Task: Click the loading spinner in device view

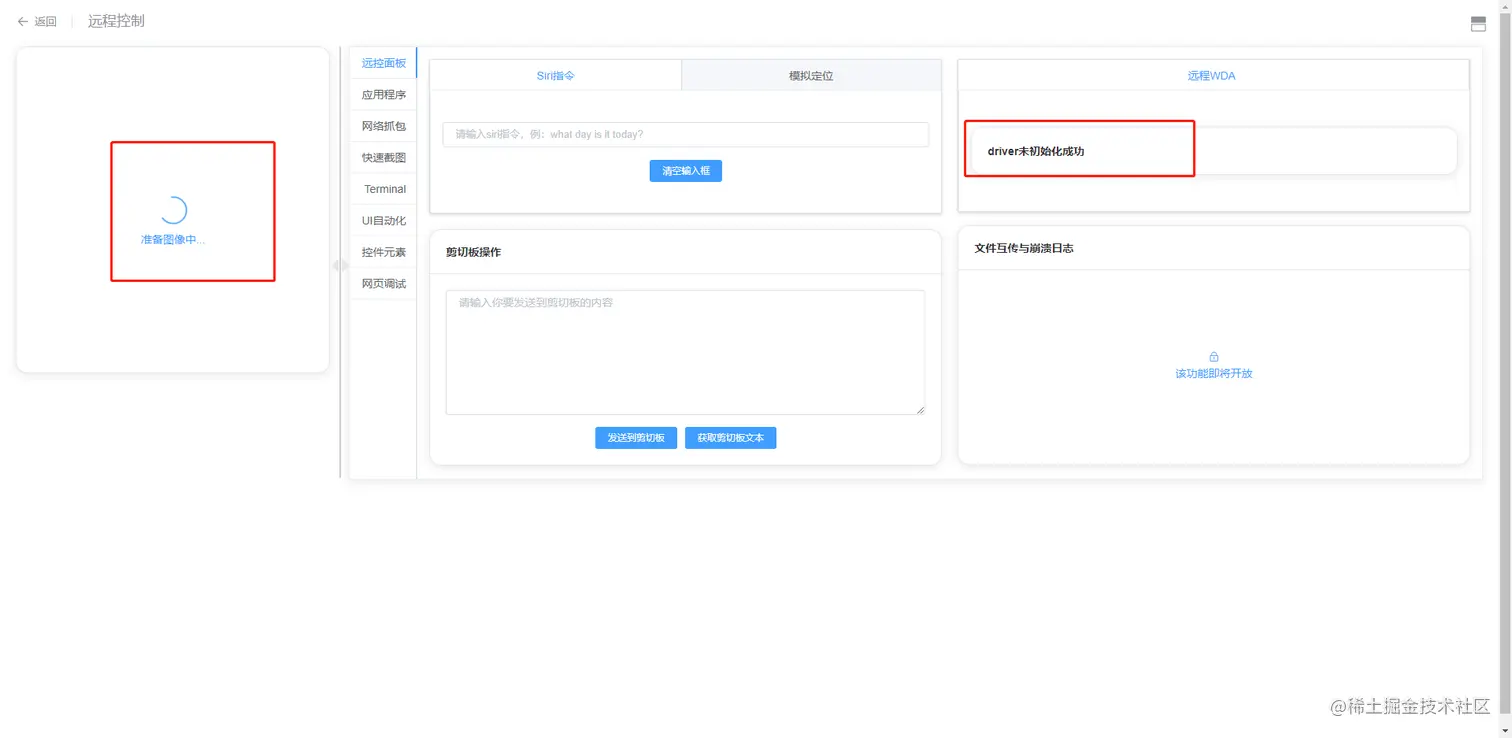Action: [173, 209]
